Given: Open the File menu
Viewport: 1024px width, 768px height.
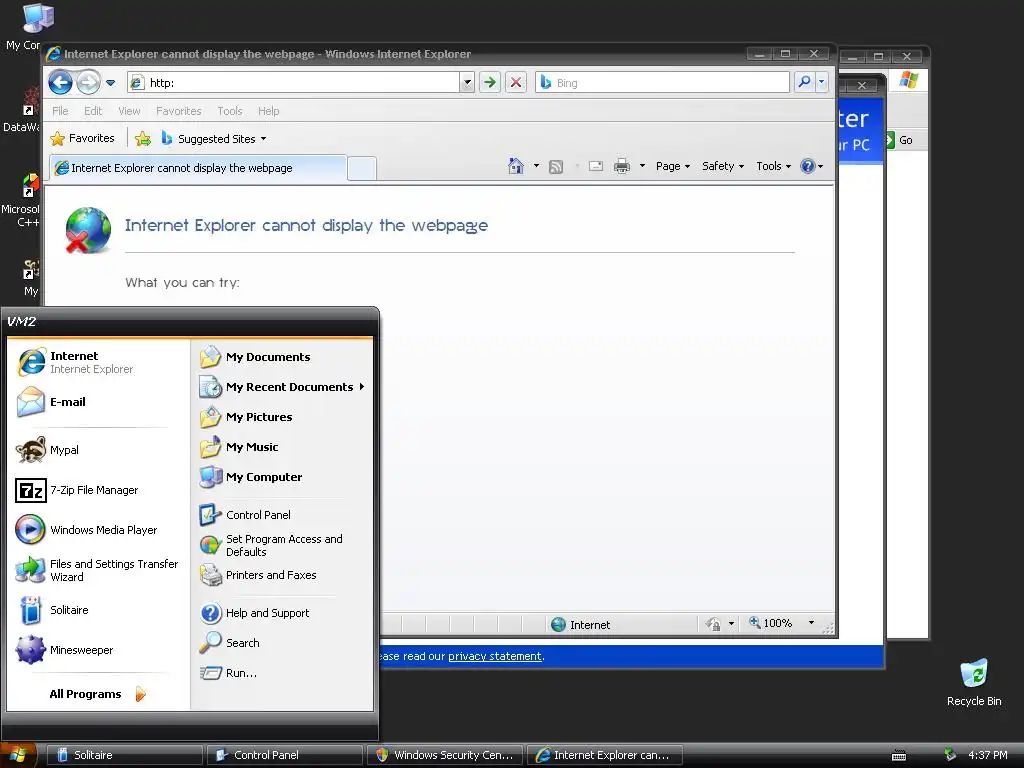Looking at the screenshot, I should click(x=60, y=111).
